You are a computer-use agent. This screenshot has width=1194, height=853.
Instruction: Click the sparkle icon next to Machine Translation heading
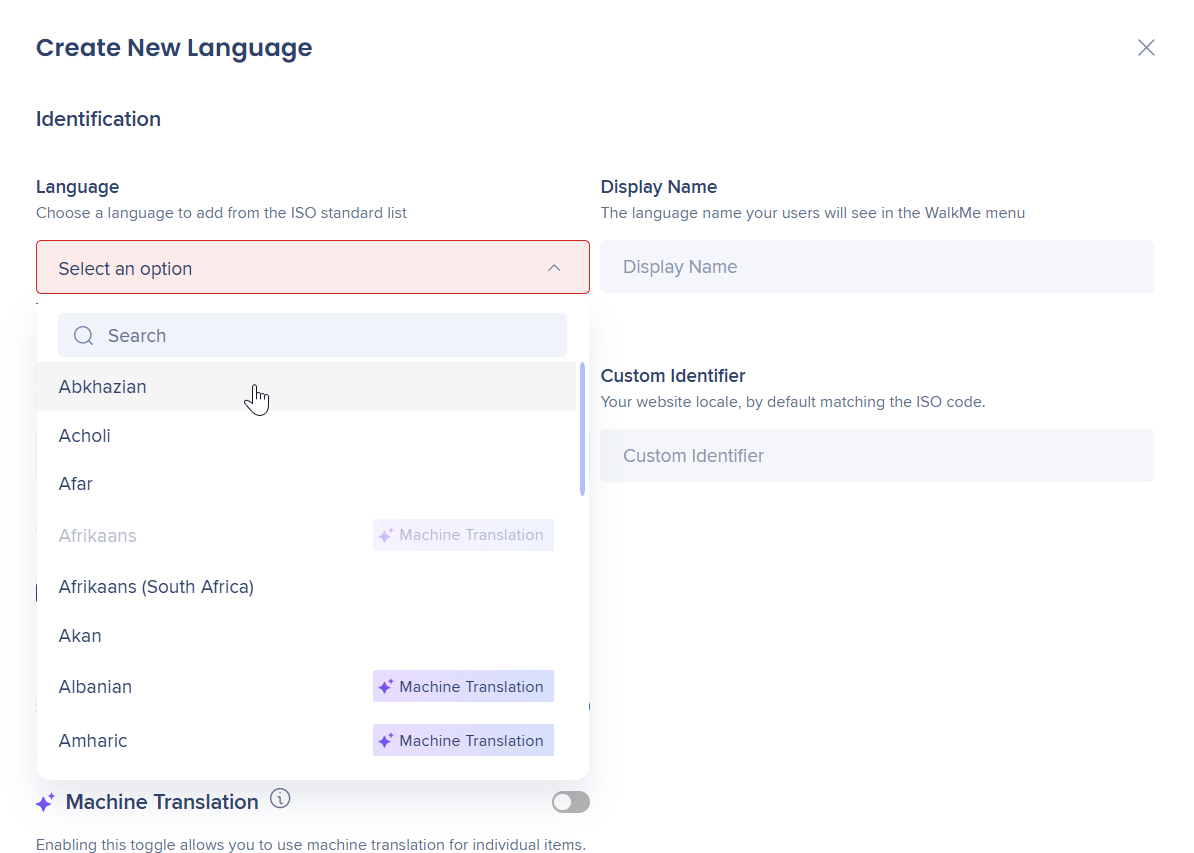(45, 803)
